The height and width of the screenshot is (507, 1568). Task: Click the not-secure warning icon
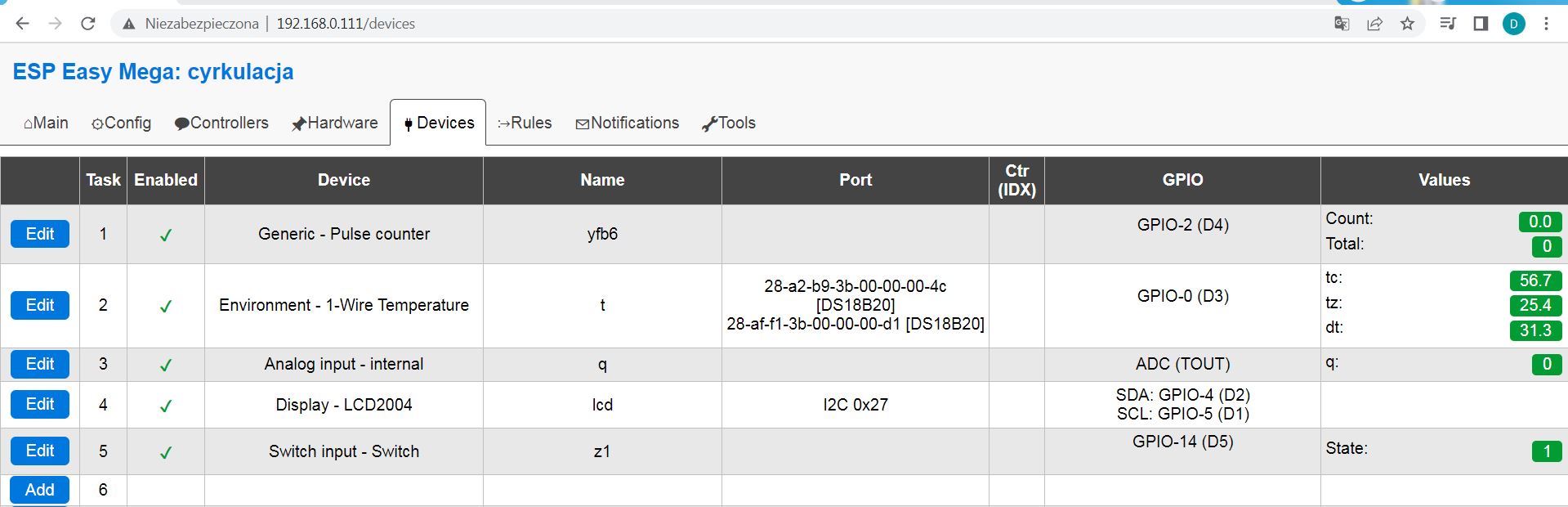(x=128, y=25)
